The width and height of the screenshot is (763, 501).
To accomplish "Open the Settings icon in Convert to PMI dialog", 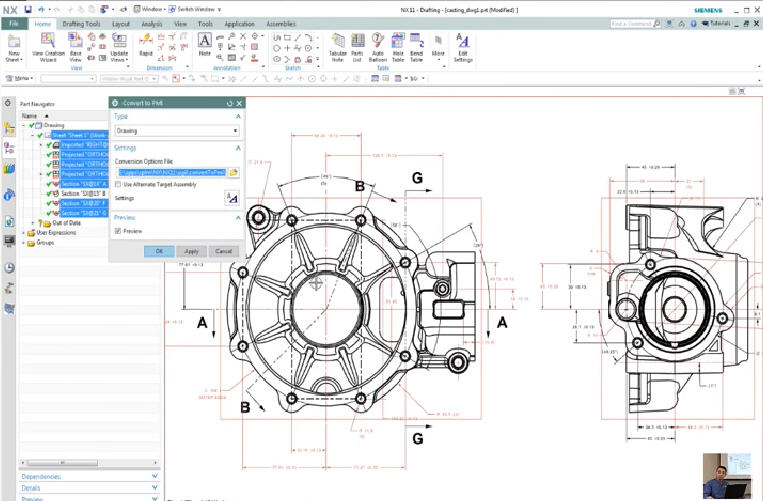I will pyautogui.click(x=232, y=198).
